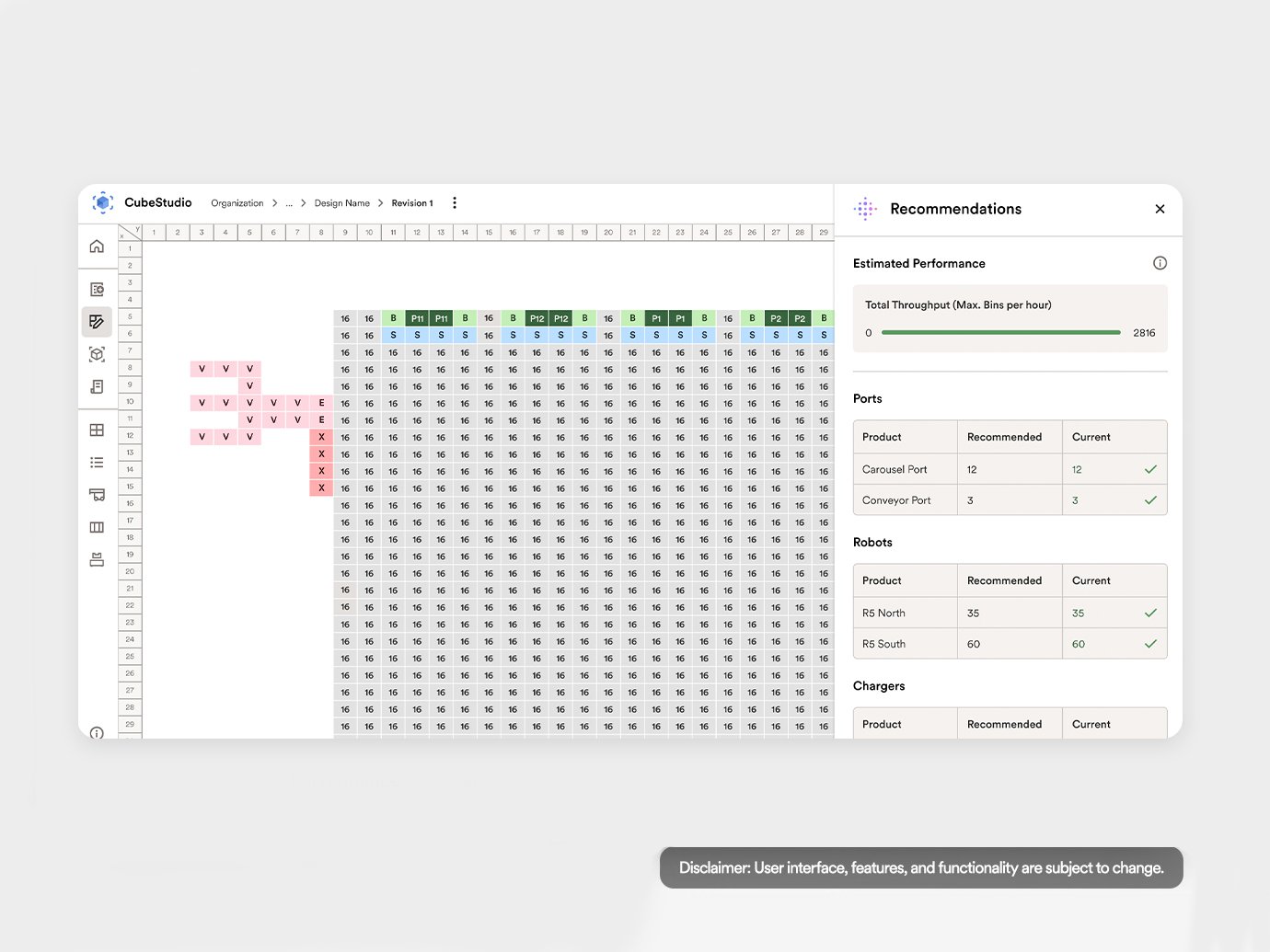Open the bulleted list icon in sidebar
This screenshot has width=1270, height=952.
point(97,463)
